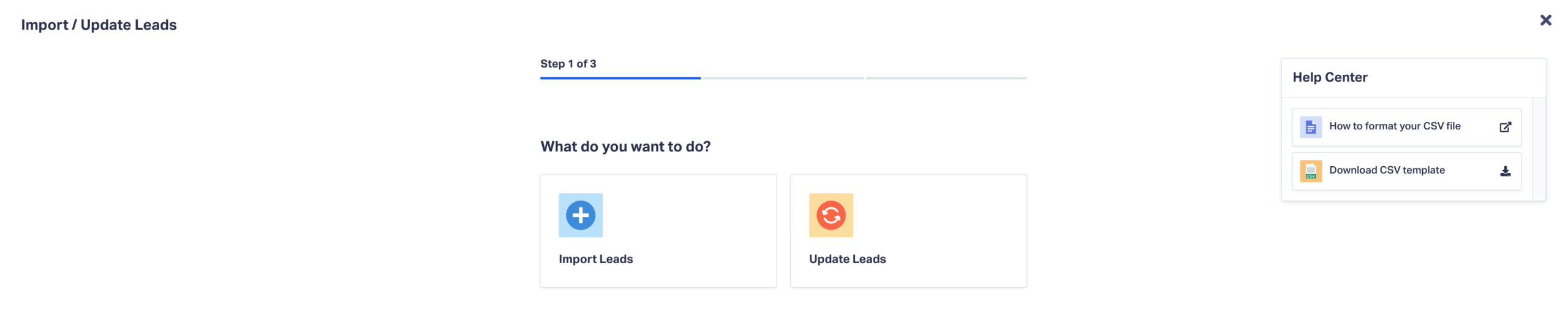Click the third gray progress step segment
The image size is (1568, 325).
pos(946,78)
